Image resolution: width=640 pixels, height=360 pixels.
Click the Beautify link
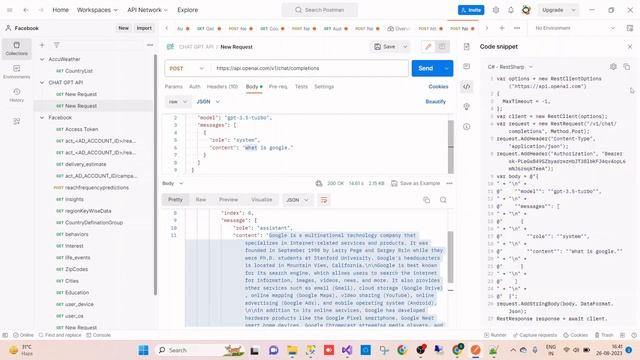[x=436, y=102]
